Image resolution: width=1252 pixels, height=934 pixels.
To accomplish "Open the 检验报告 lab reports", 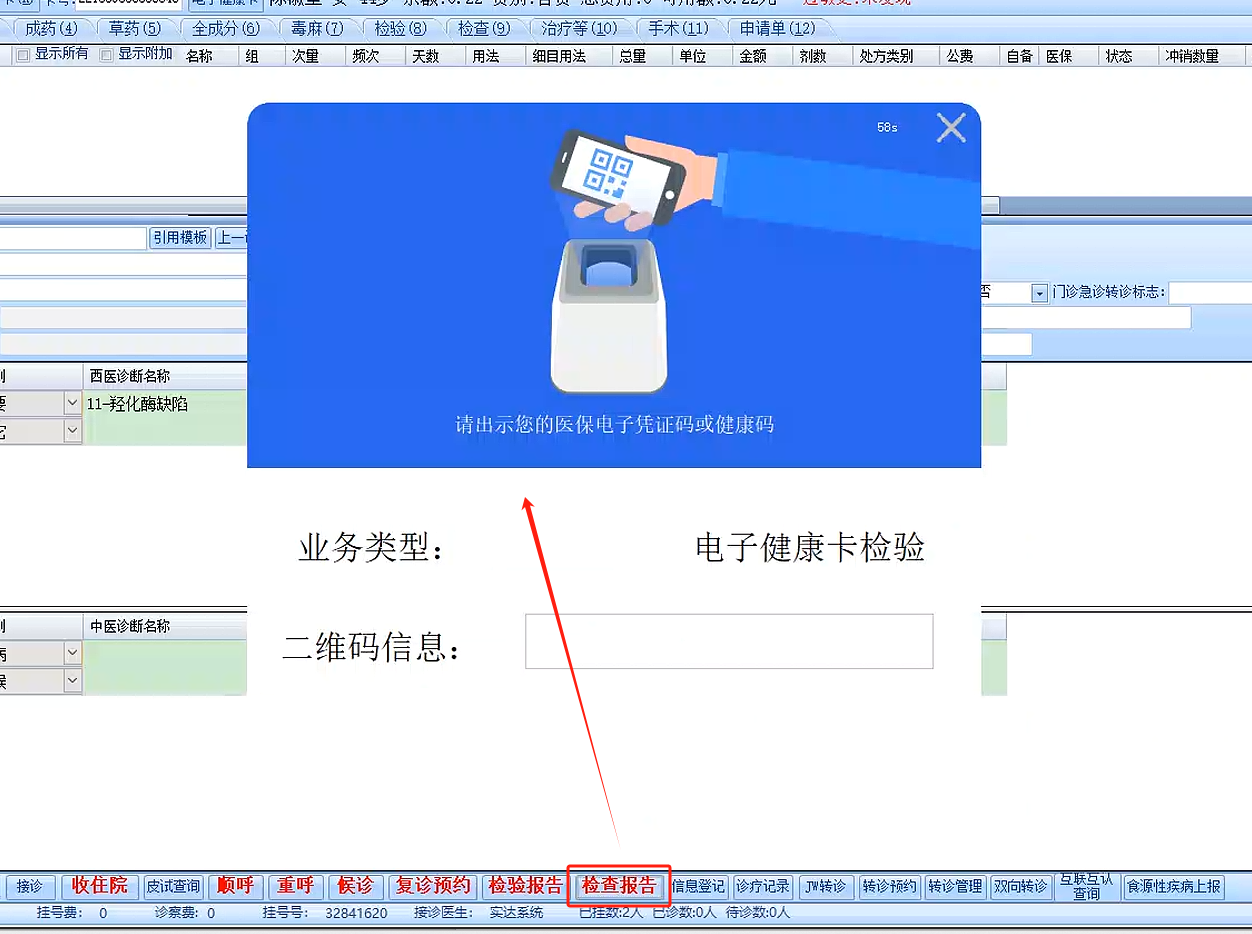I will tap(525, 886).
